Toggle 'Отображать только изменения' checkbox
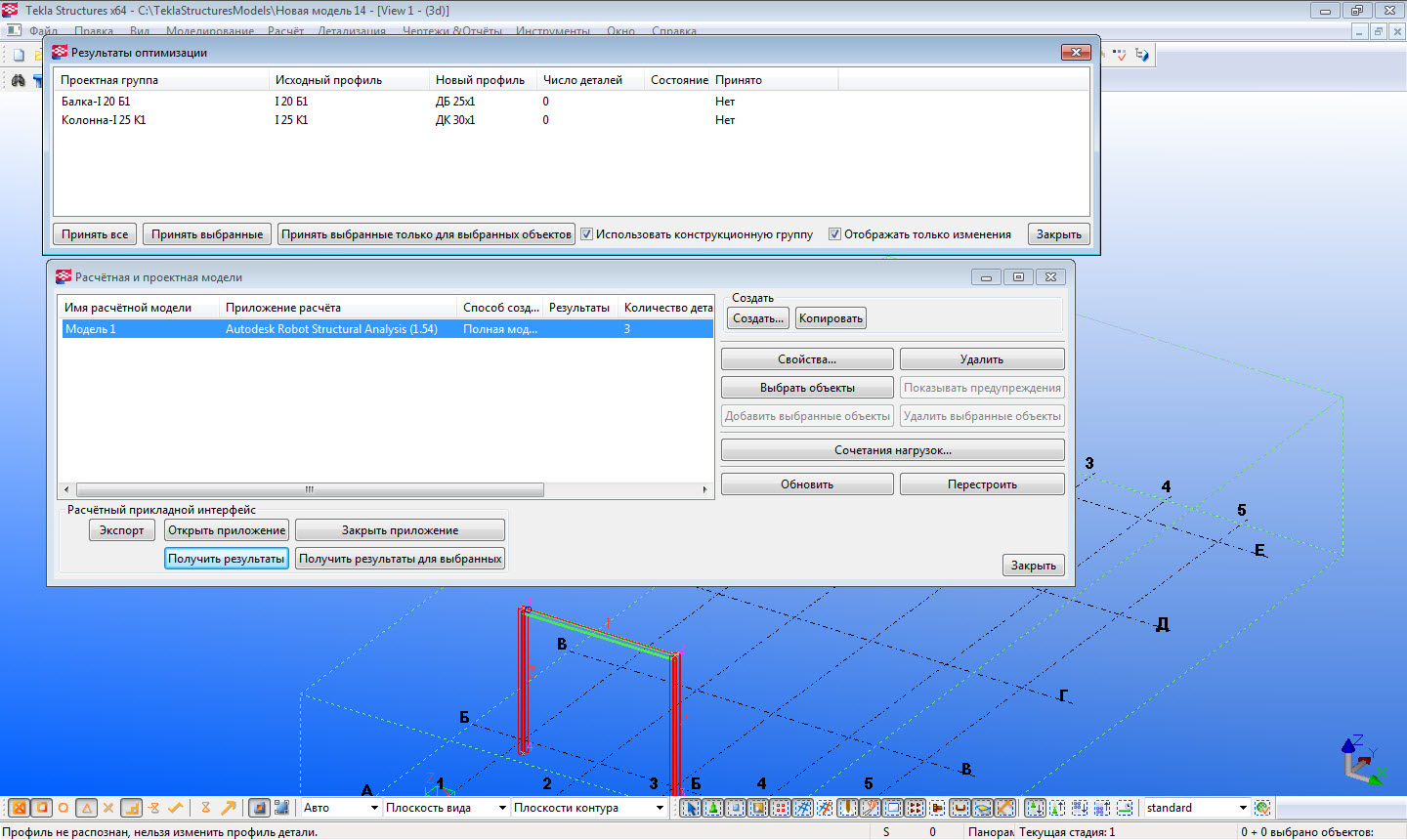The width and height of the screenshot is (1407, 840). pos(834,234)
